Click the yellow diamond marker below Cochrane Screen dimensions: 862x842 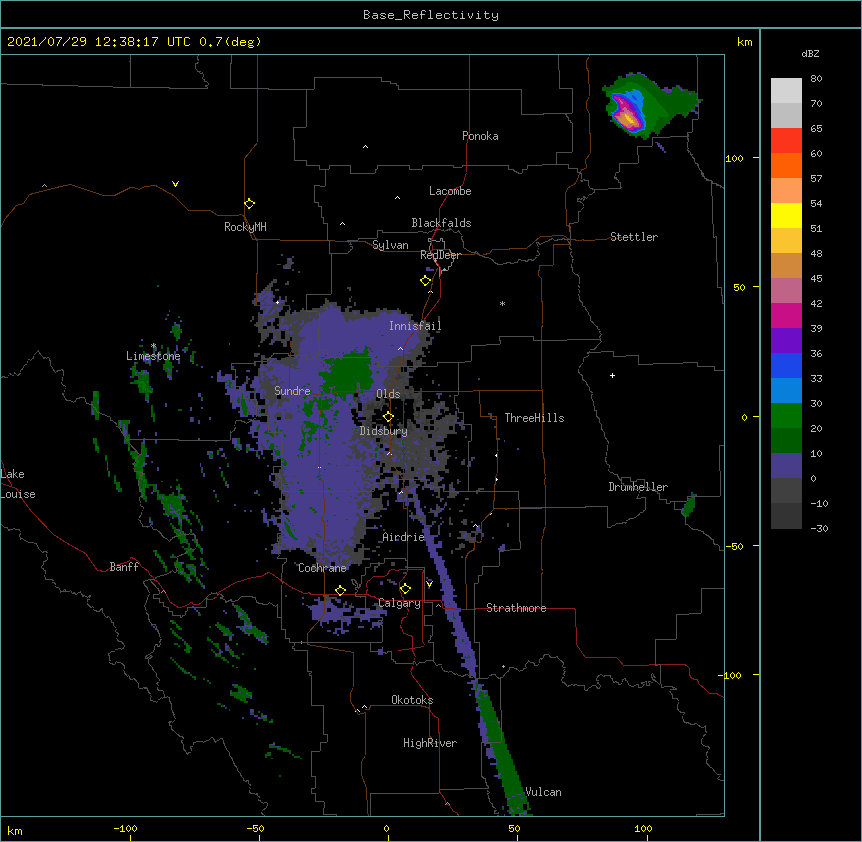tap(340, 590)
